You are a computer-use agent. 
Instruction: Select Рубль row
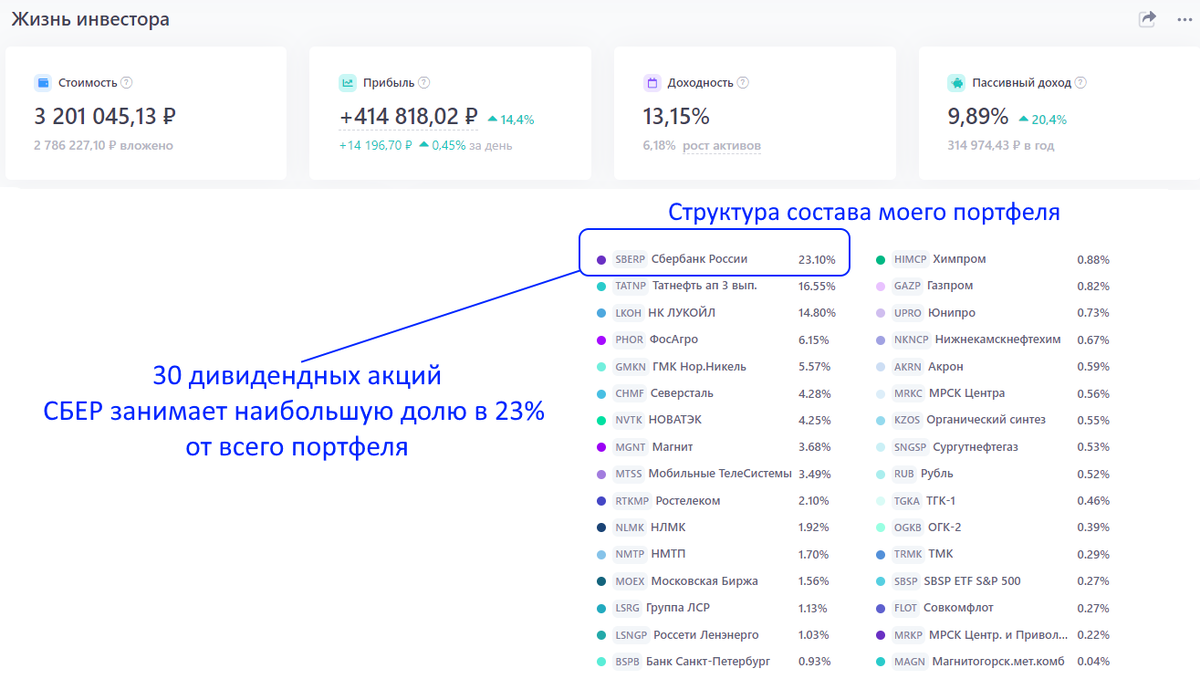tap(992, 474)
